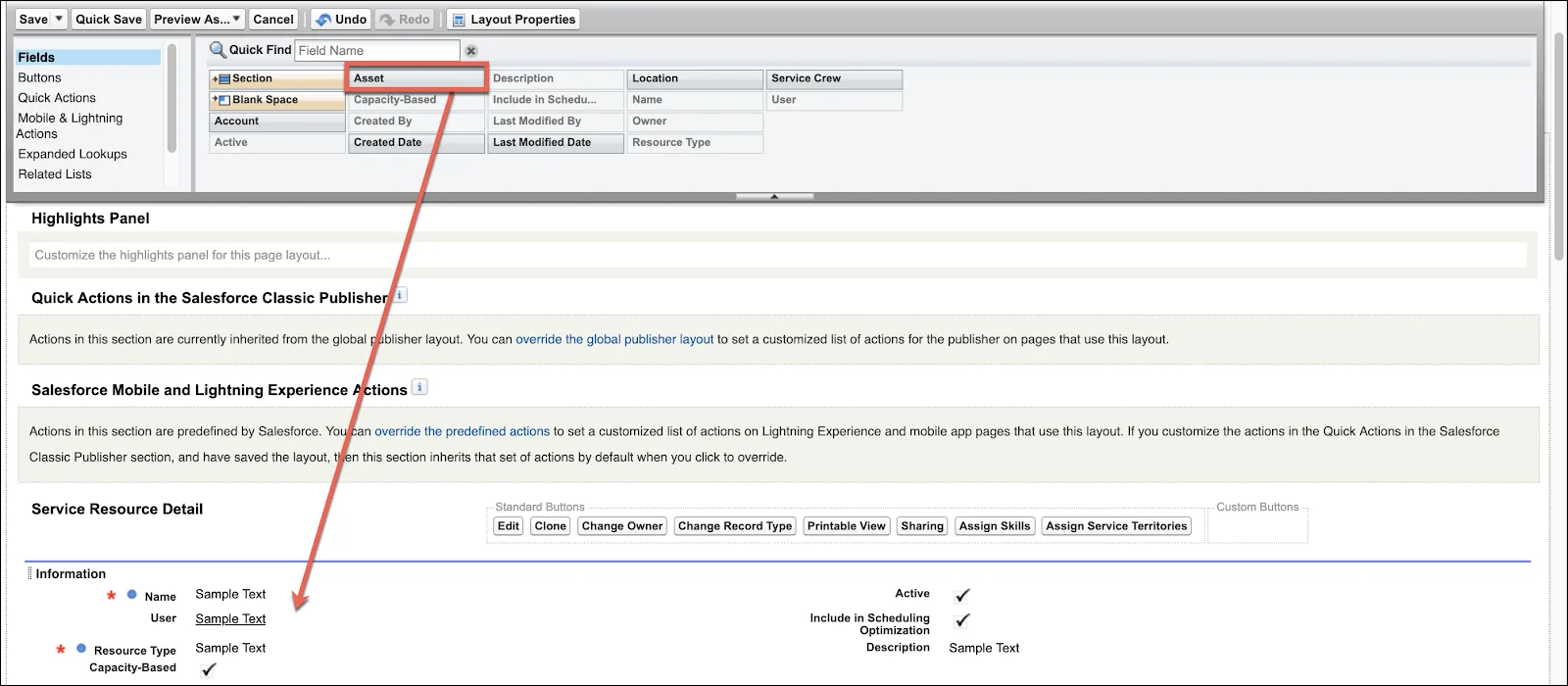Viewport: 1568px width, 686px height.
Task: Click the page vertical scrollbar on the right
Action: (x=1558, y=147)
